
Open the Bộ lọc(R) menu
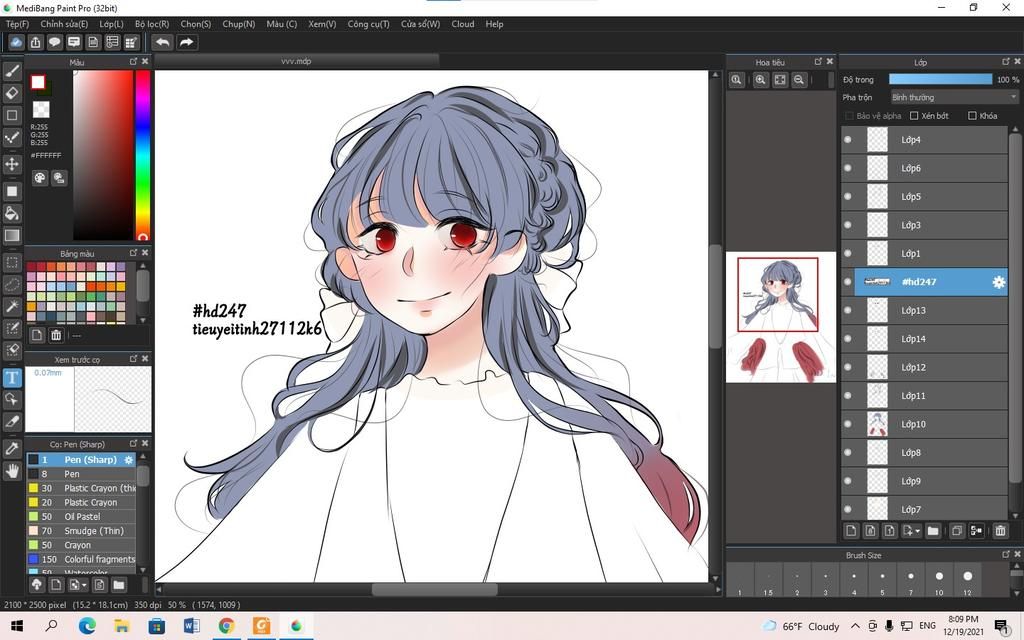tap(152, 24)
